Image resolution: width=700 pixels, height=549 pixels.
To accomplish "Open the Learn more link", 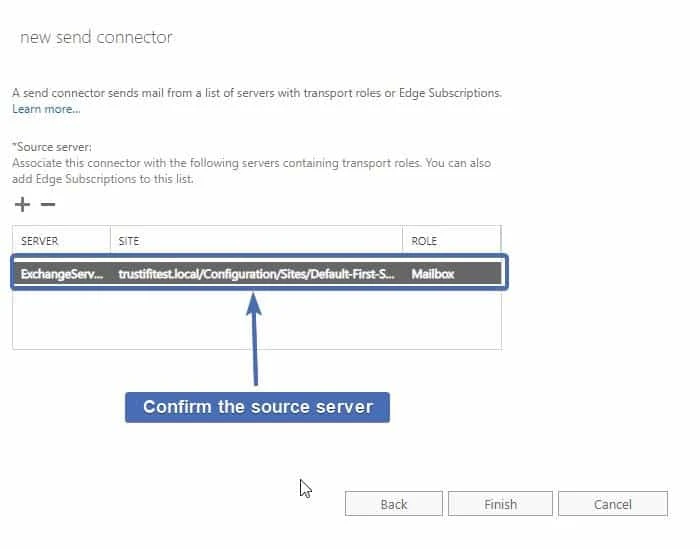I will [x=45, y=109].
